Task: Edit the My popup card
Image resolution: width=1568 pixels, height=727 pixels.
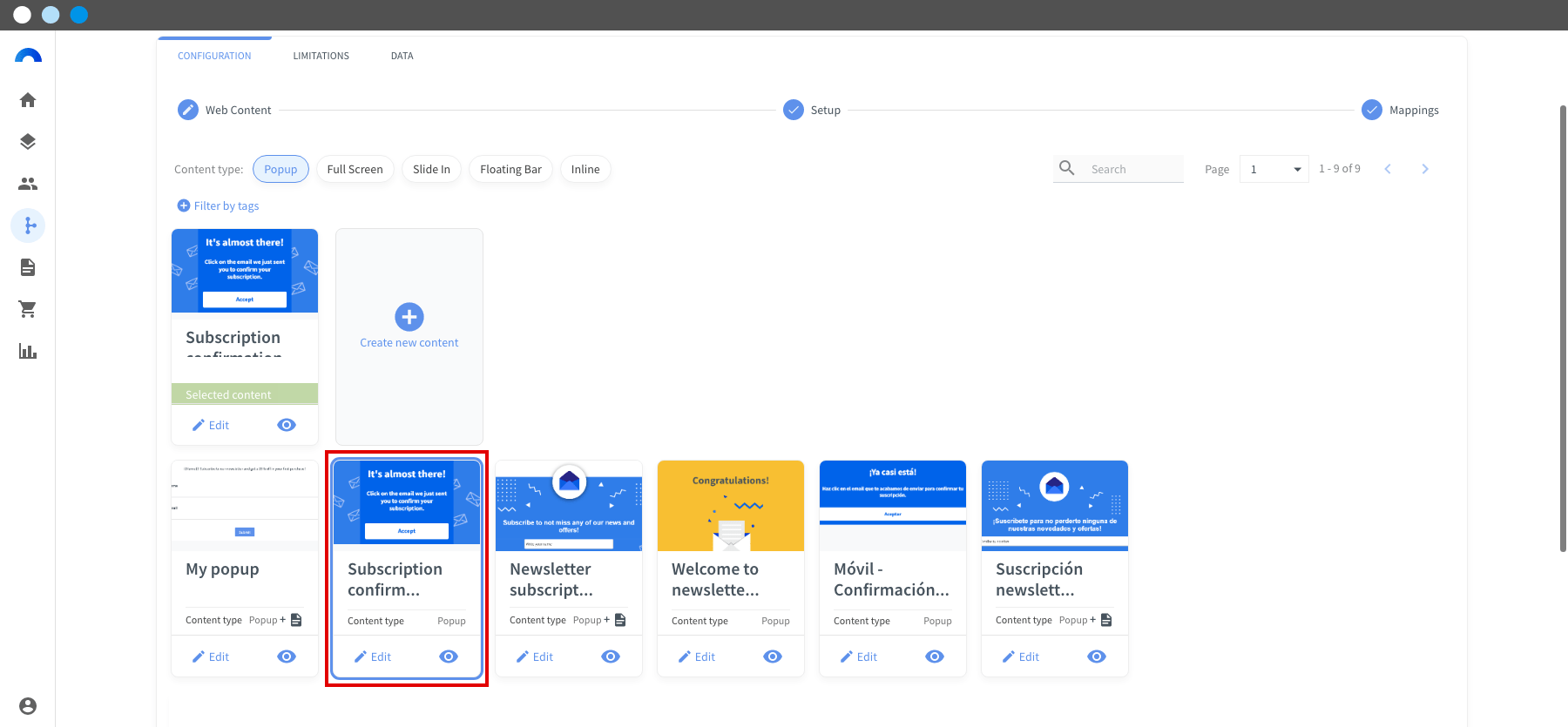Action: [211, 656]
